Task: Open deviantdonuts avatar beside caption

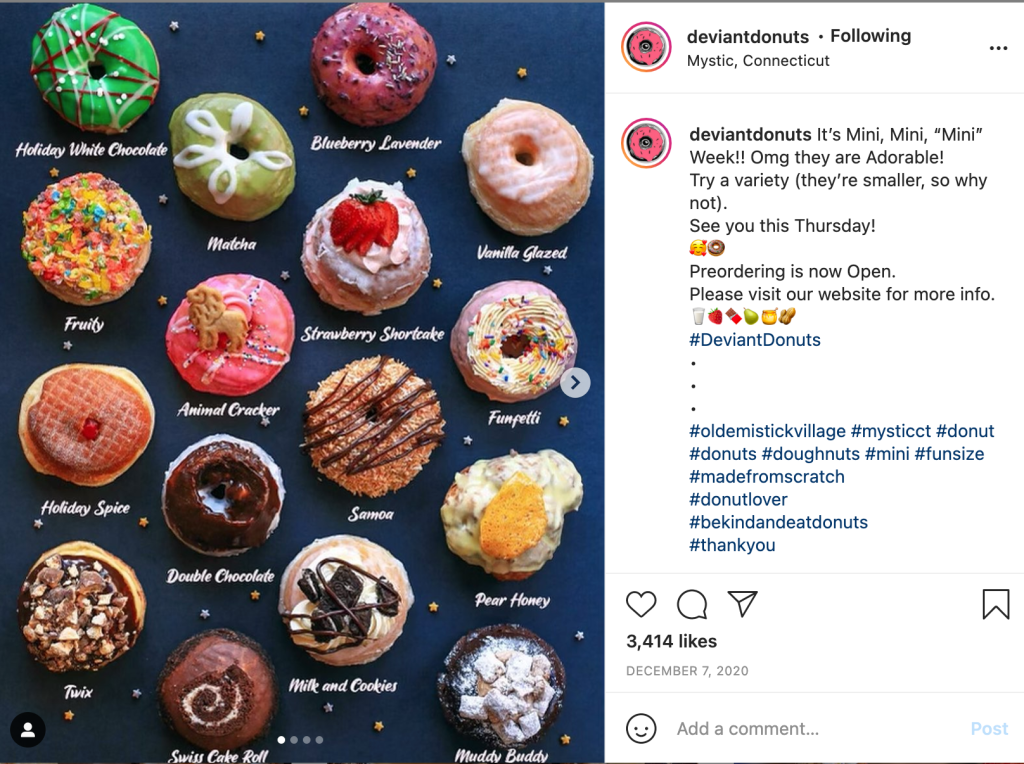Action: point(646,143)
